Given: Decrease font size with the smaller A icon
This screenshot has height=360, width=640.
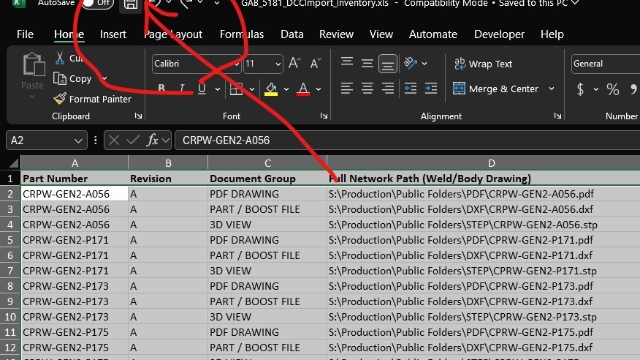Looking at the screenshot, I should (315, 63).
